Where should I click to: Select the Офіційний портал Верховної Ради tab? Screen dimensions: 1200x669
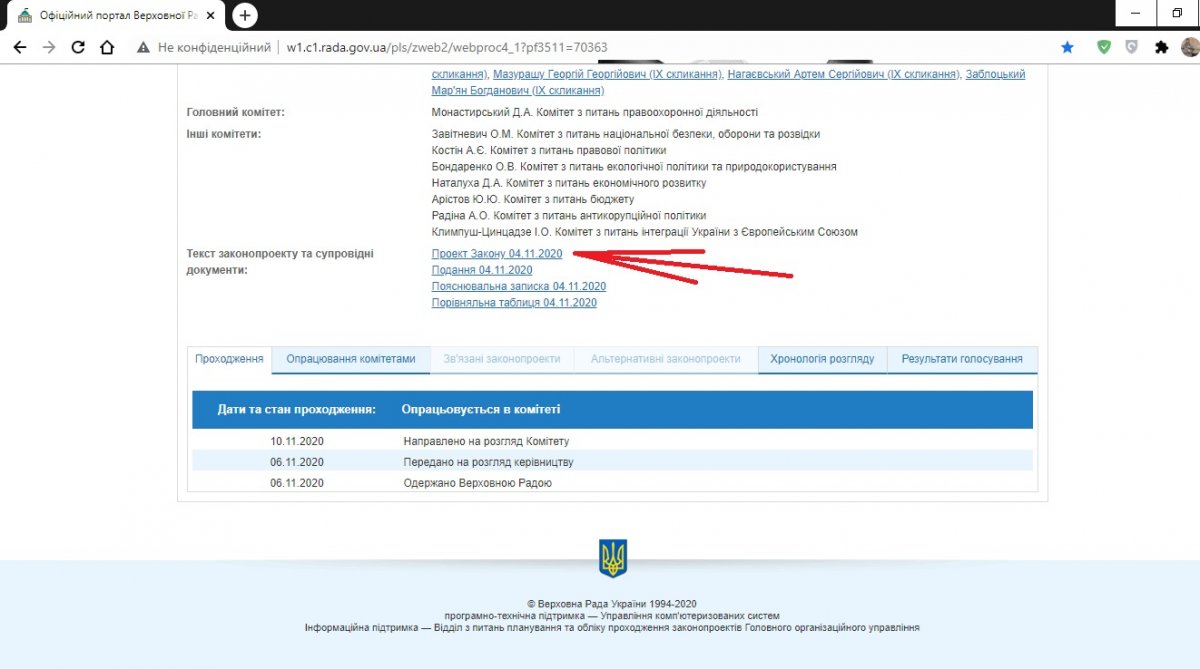(x=115, y=16)
